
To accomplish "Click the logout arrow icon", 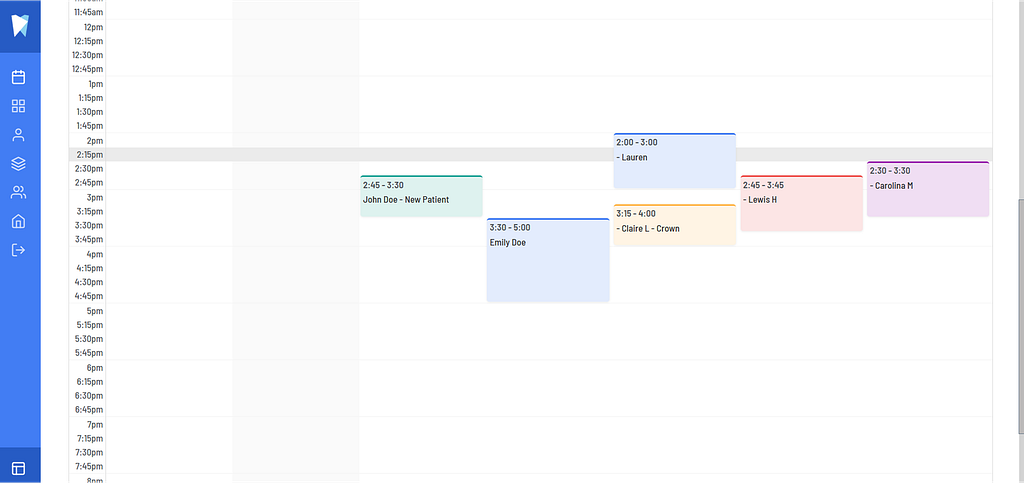I will pyautogui.click(x=18, y=250).
